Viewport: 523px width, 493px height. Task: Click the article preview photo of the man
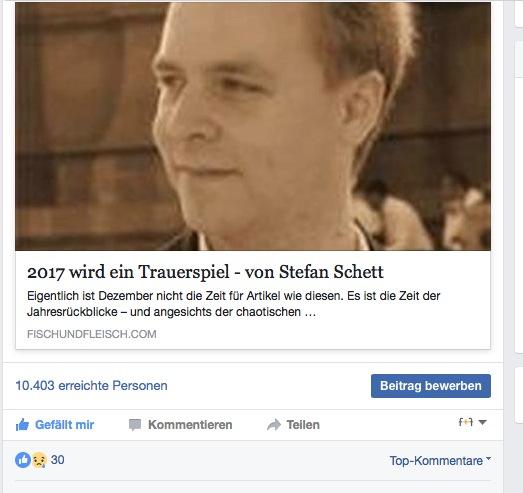(253, 126)
